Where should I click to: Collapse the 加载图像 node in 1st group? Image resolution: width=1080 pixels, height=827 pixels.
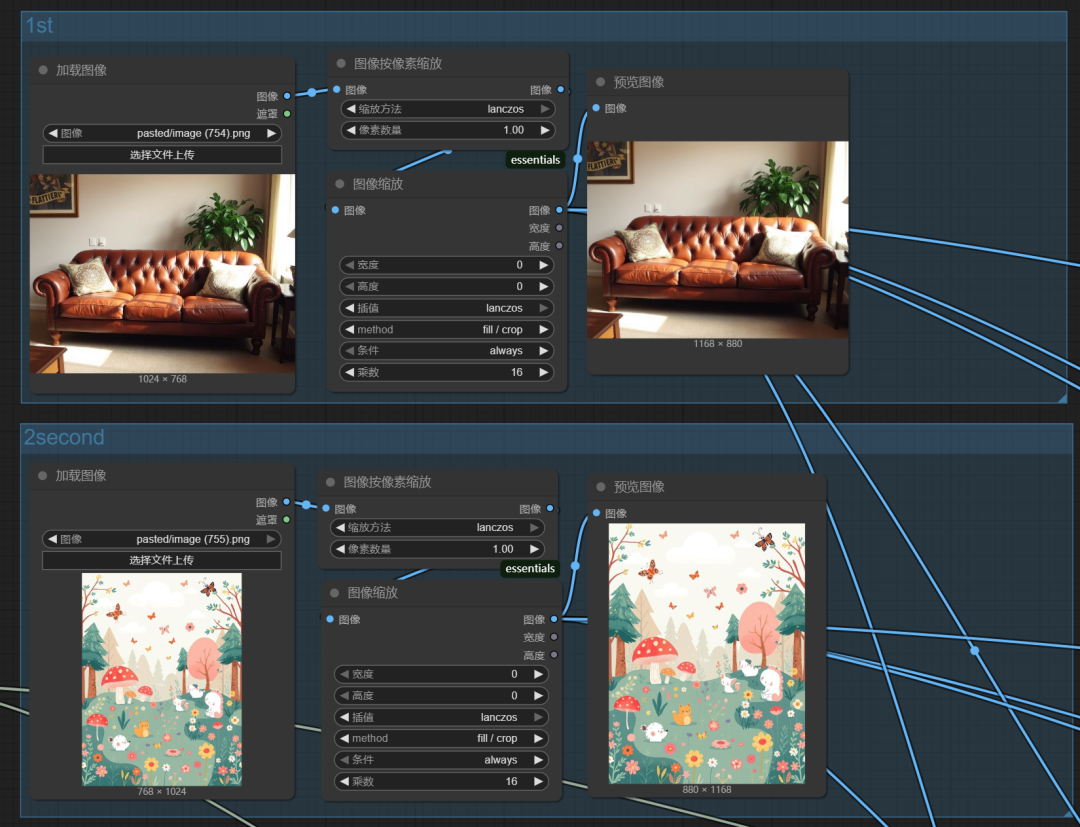click(x=43, y=70)
